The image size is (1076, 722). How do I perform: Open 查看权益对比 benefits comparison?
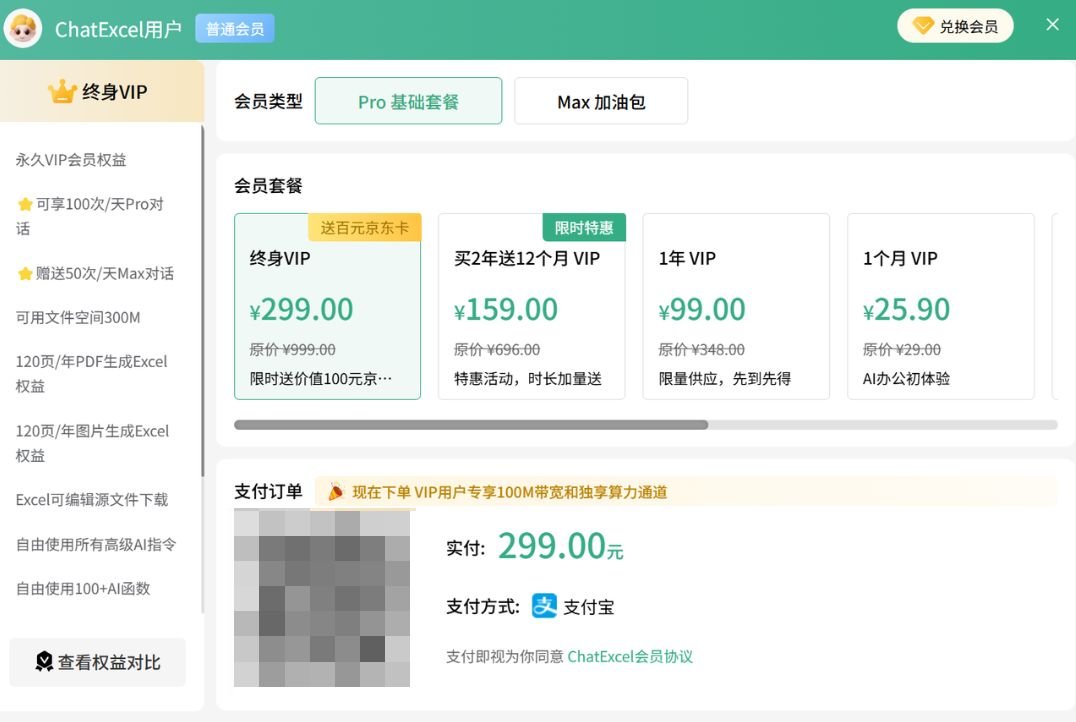(x=97, y=662)
